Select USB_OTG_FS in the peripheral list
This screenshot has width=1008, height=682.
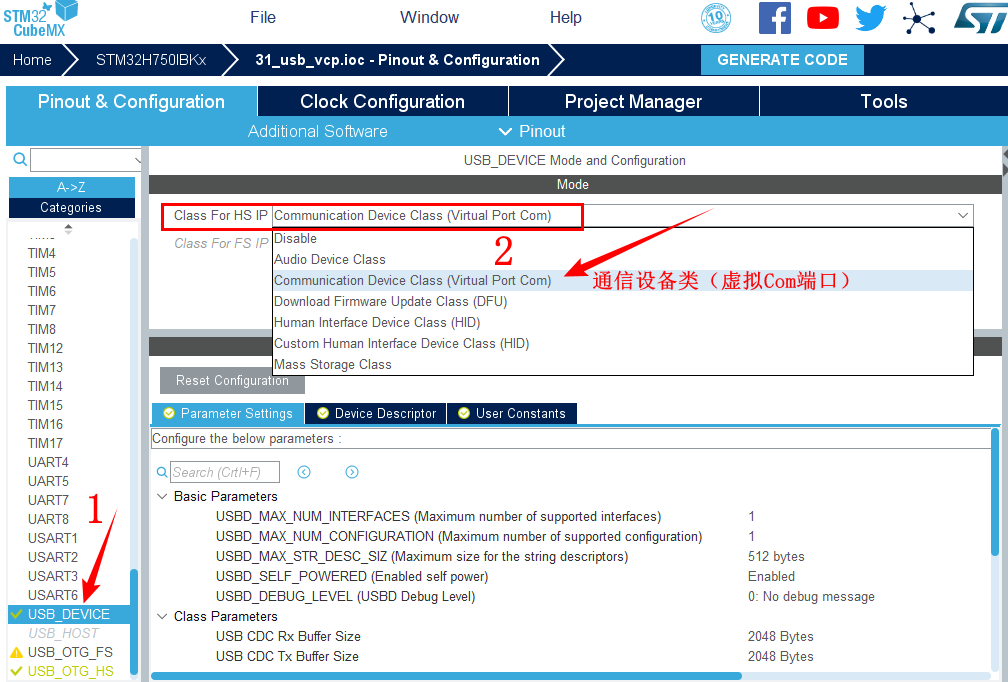(x=70, y=652)
